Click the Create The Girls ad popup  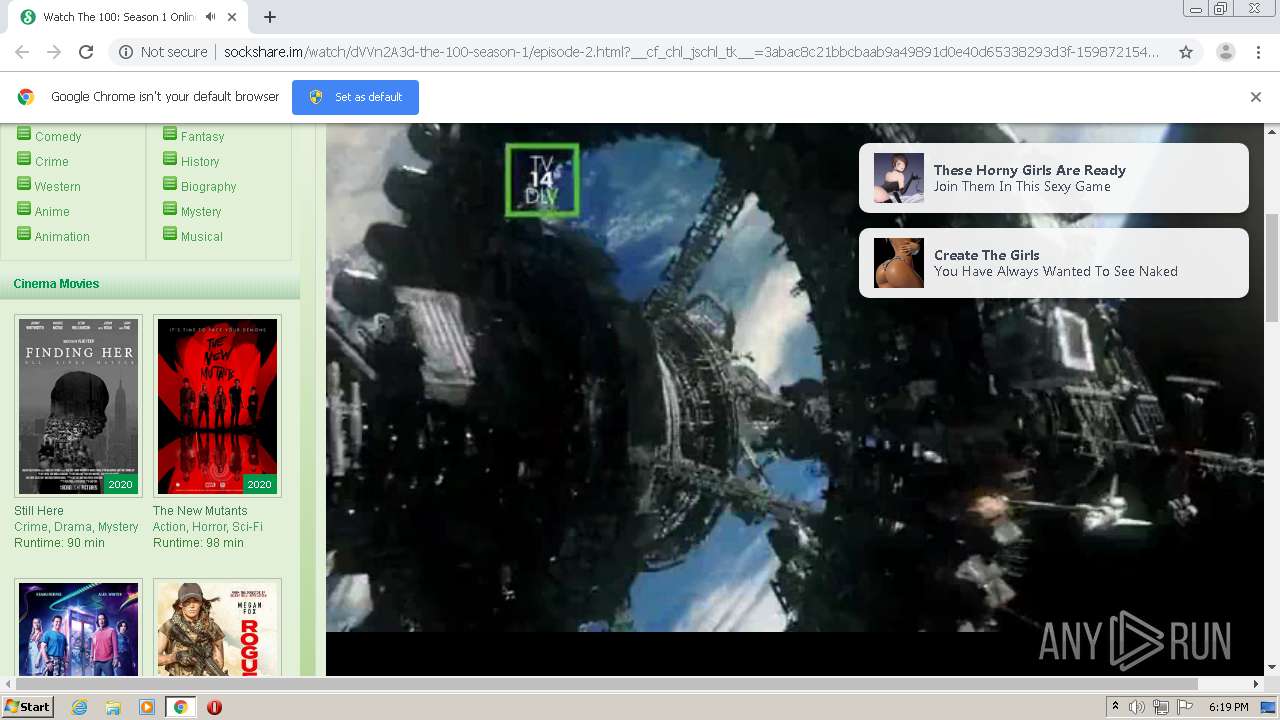tap(1054, 263)
